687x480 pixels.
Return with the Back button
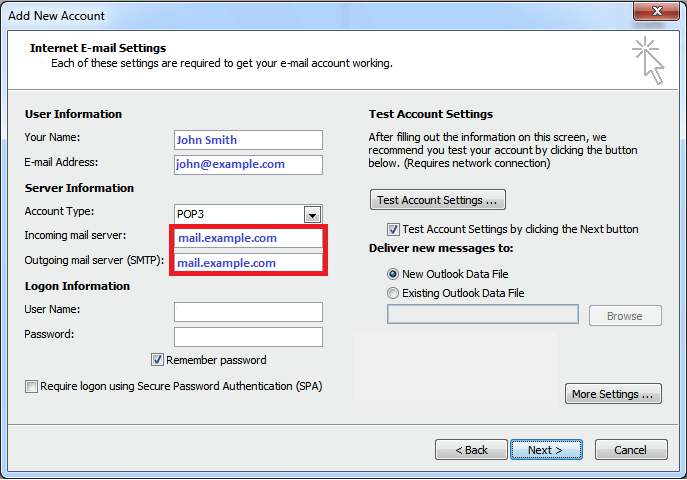click(x=471, y=450)
